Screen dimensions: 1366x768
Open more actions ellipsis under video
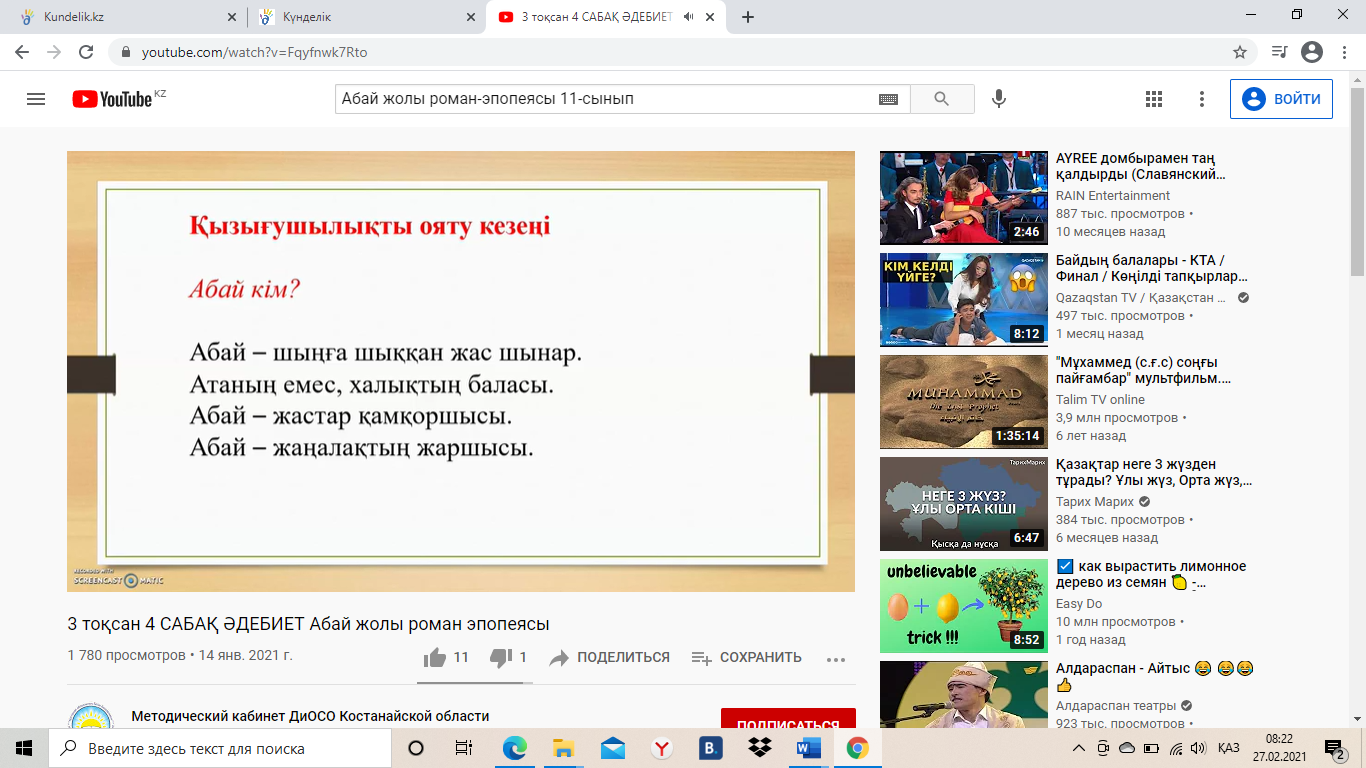click(x=836, y=659)
